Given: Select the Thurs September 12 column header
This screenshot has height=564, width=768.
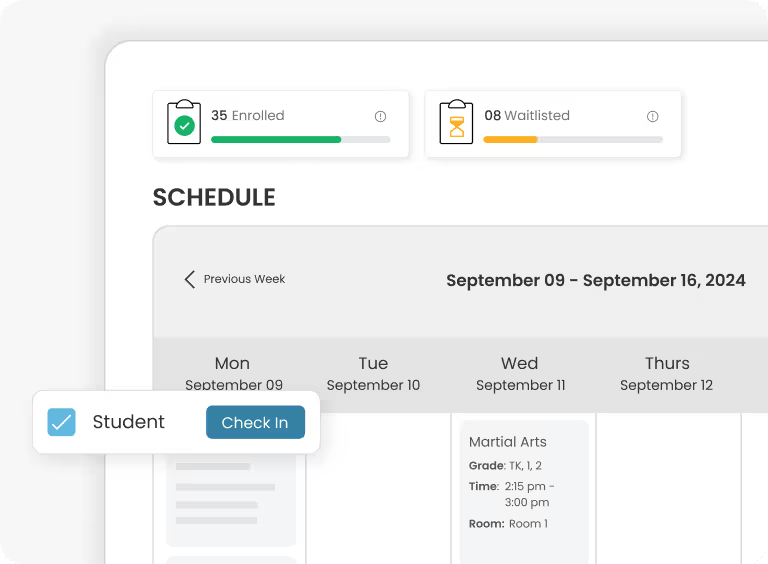Looking at the screenshot, I should pyautogui.click(x=666, y=373).
